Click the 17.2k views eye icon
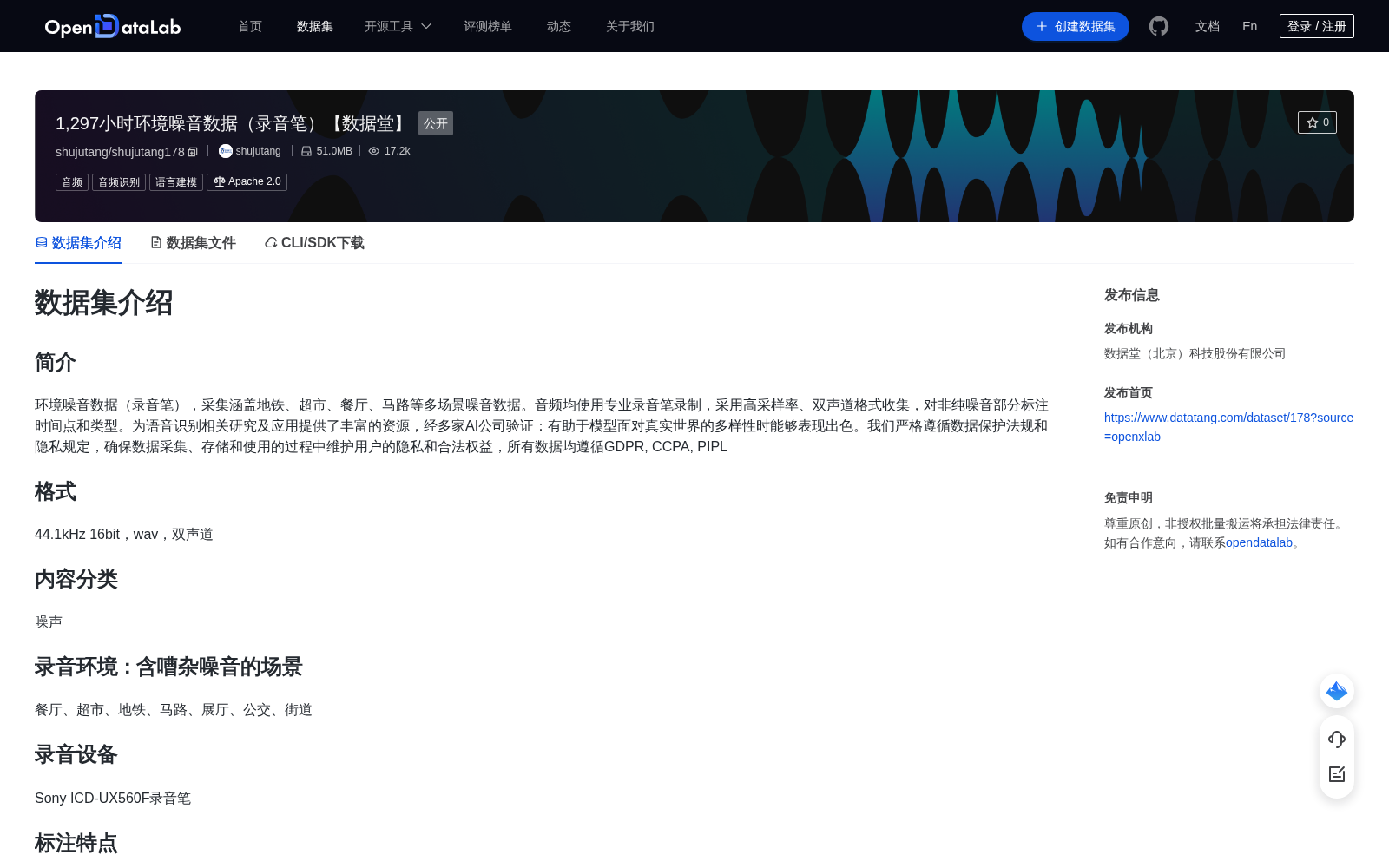 374,151
